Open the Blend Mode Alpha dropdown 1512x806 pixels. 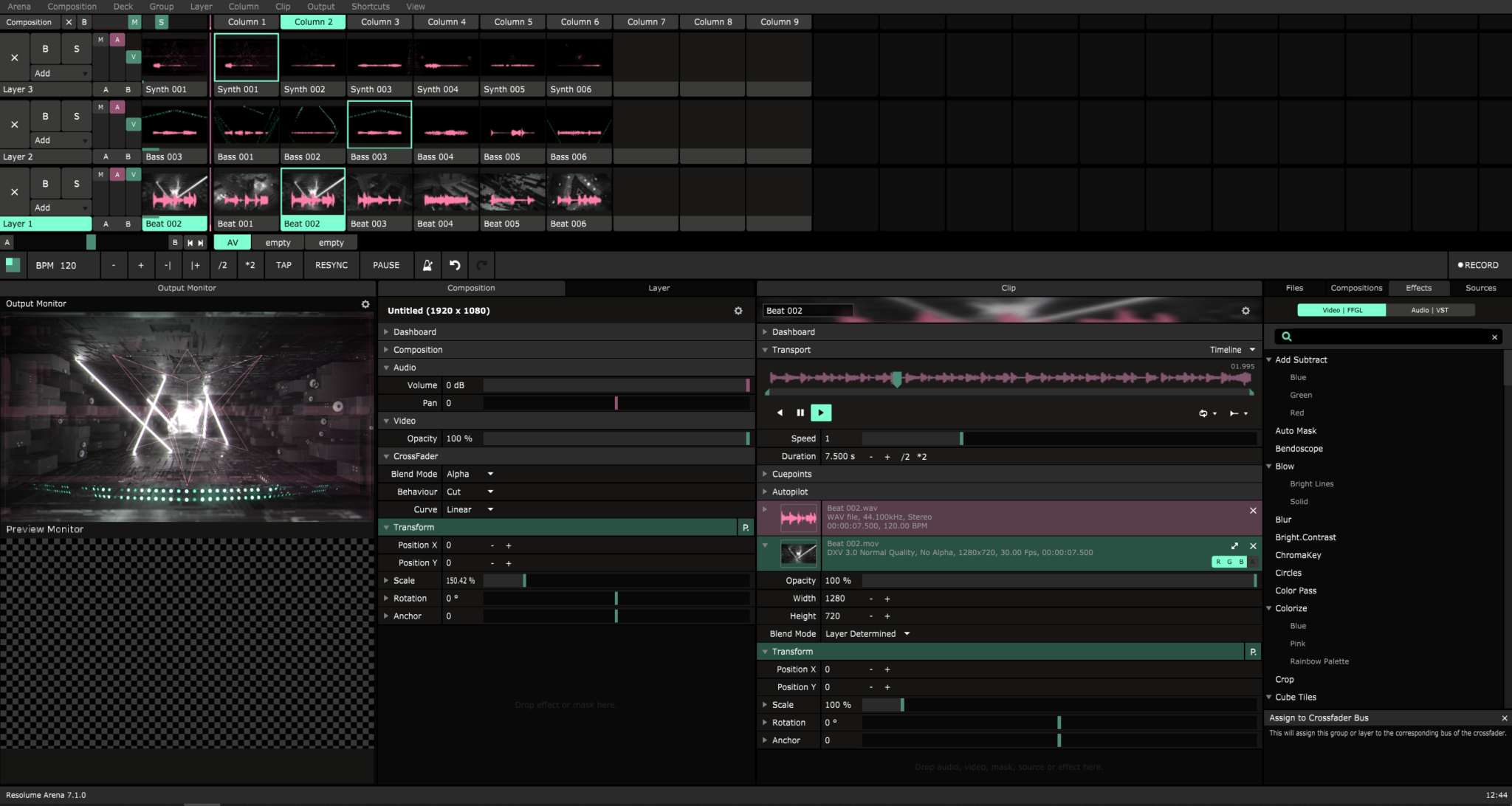(470, 473)
